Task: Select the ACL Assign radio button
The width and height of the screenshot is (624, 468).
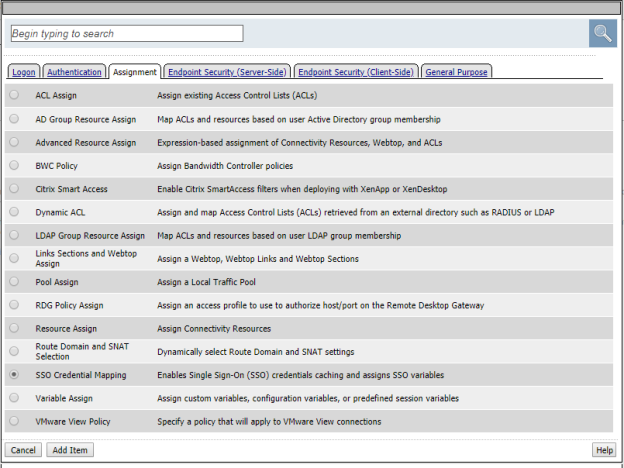Action: [14, 95]
